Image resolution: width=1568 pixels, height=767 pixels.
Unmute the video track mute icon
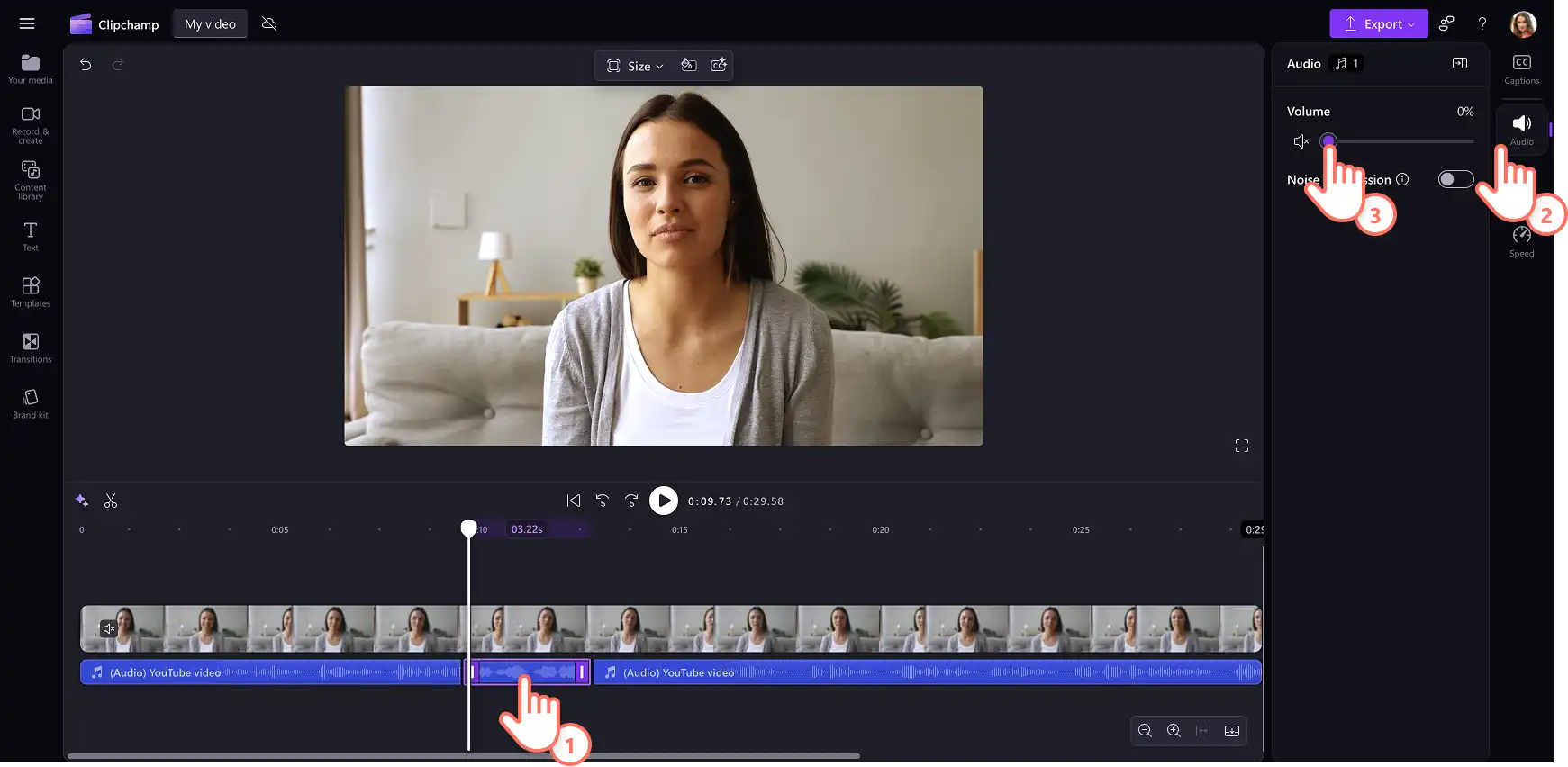click(109, 628)
